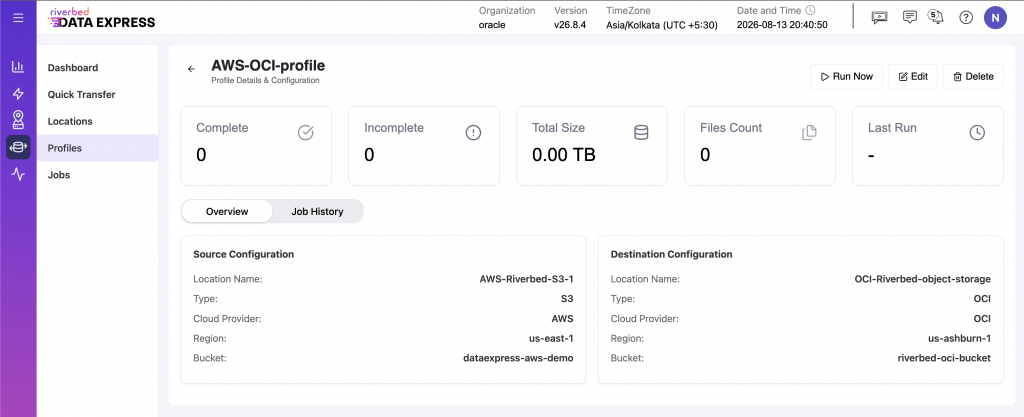Image resolution: width=1024 pixels, height=417 pixels.
Task: Click the version value v26.8.4
Action: coord(571,25)
